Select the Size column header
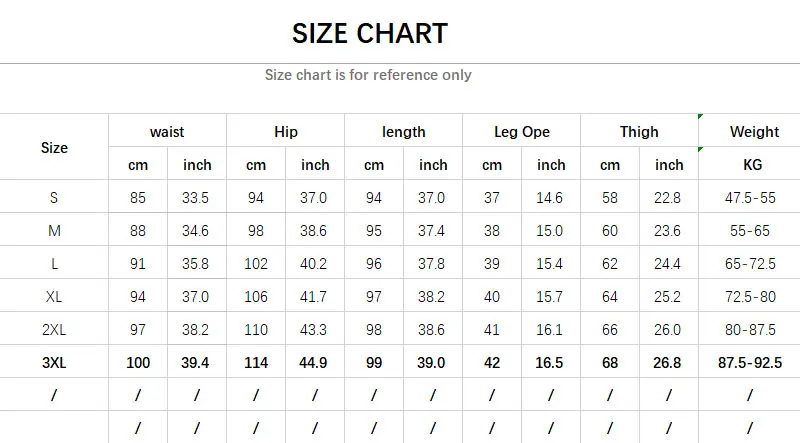Image resolution: width=800 pixels, height=443 pixels. (54, 148)
